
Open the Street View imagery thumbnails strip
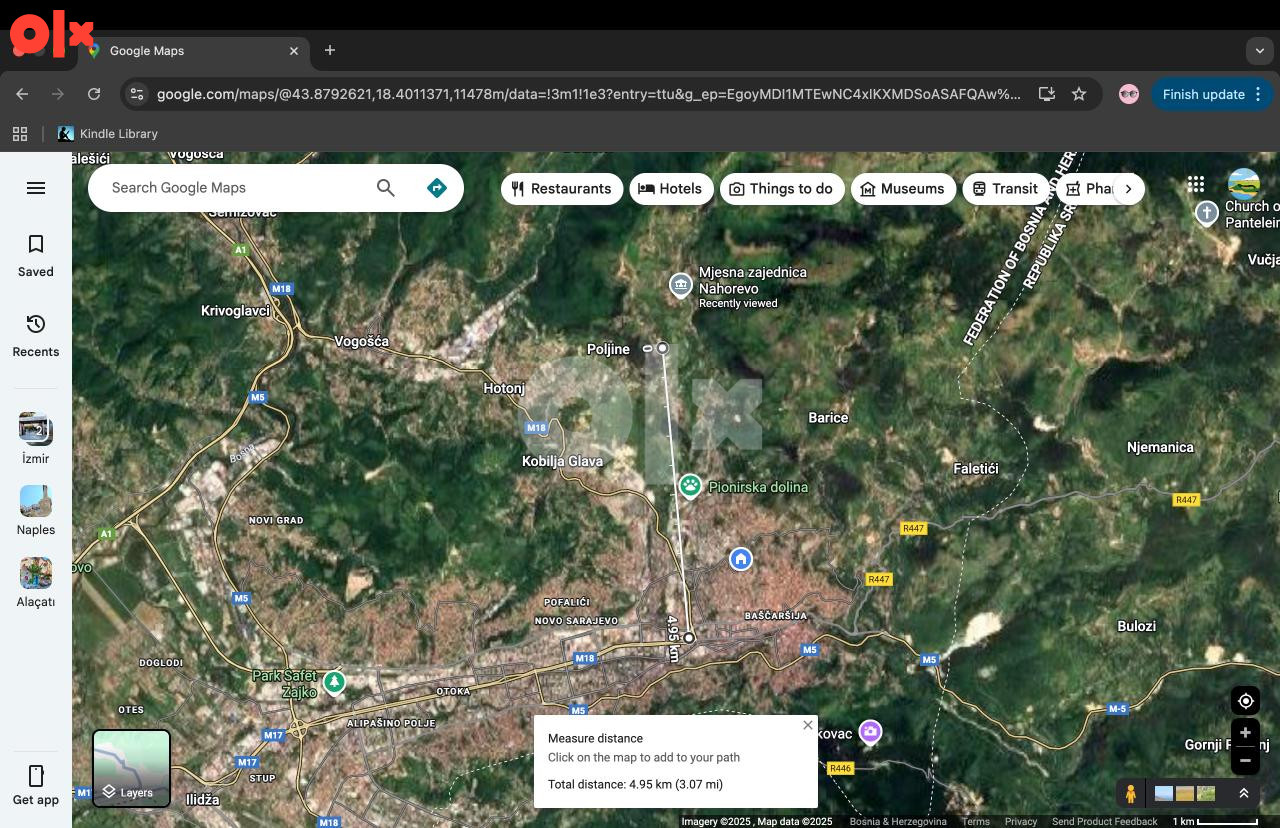click(1185, 793)
